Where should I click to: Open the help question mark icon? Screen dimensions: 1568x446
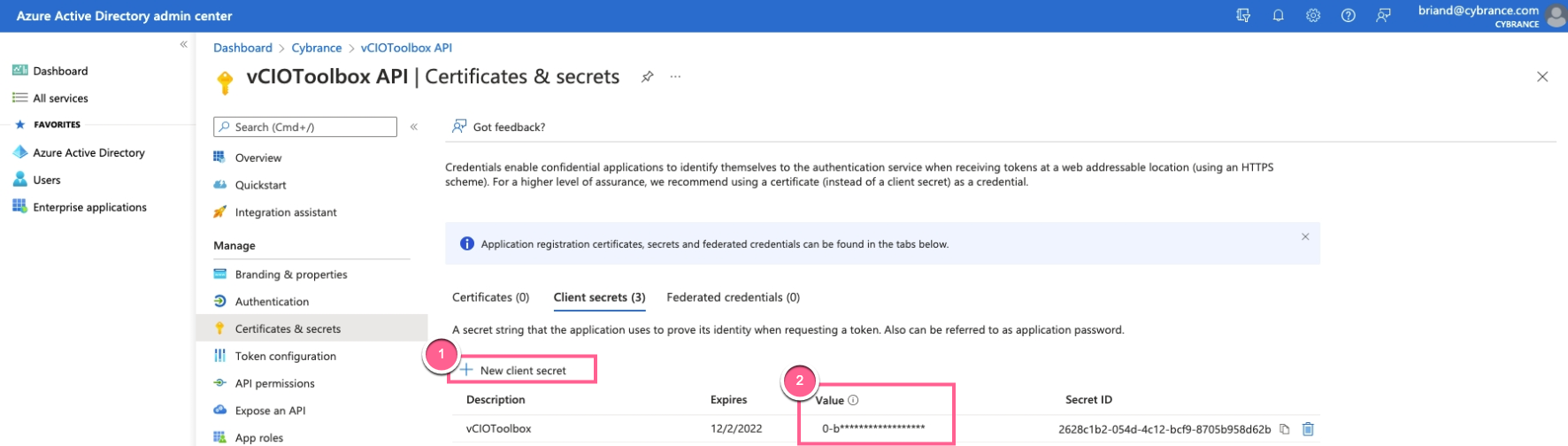(x=1349, y=16)
